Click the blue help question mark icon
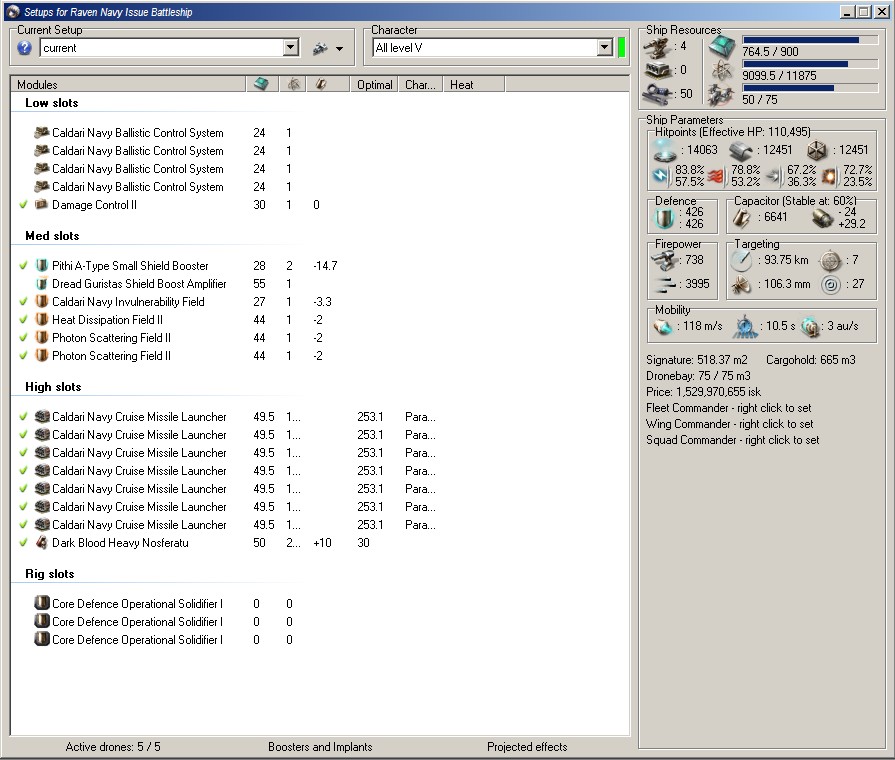 [x=24, y=48]
